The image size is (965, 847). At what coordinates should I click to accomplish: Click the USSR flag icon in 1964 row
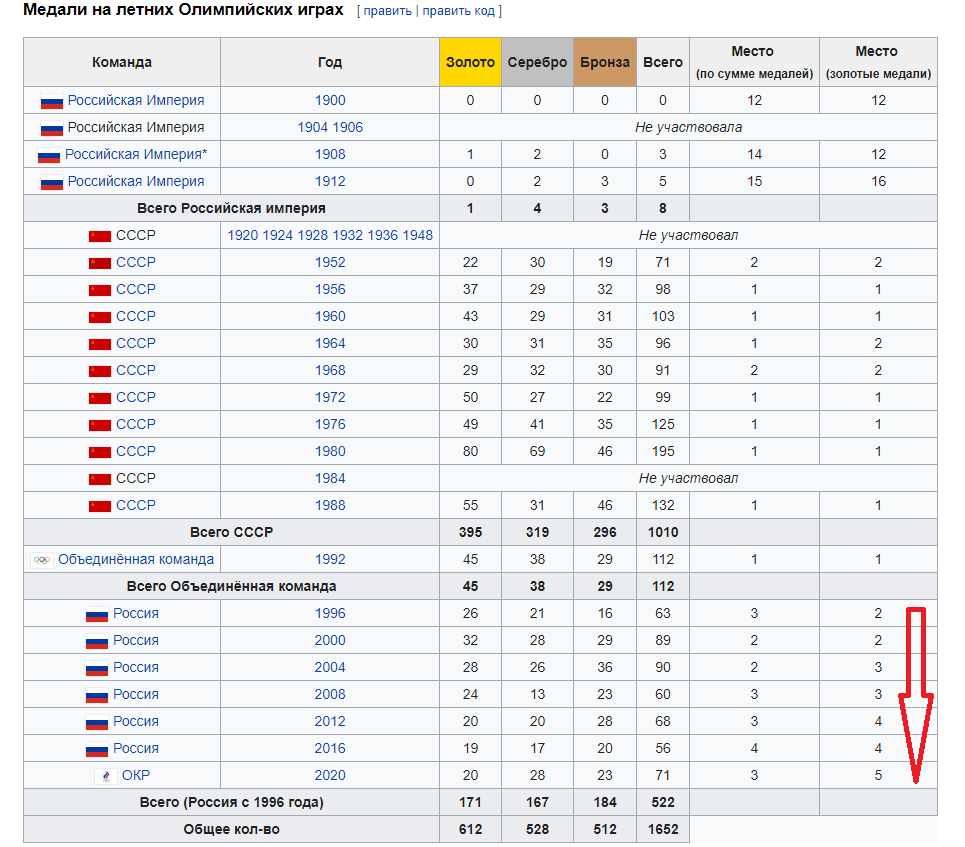(100, 345)
